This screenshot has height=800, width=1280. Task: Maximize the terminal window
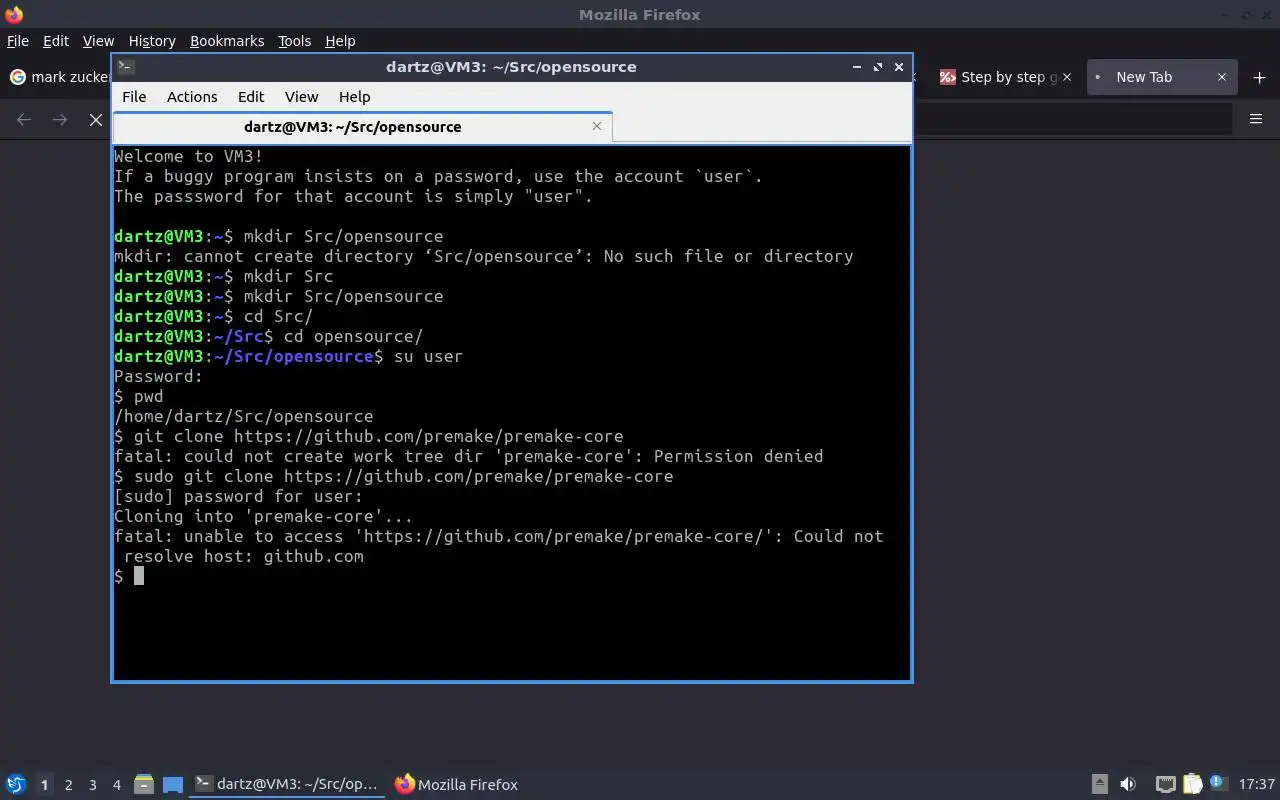tap(878, 67)
